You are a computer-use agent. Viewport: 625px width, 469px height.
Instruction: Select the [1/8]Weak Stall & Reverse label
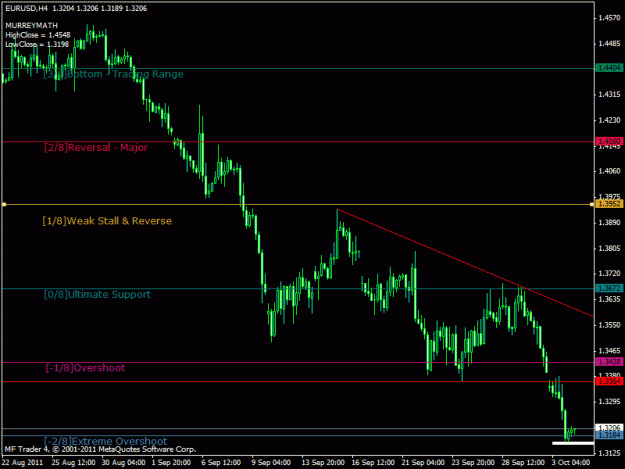pyautogui.click(x=107, y=221)
